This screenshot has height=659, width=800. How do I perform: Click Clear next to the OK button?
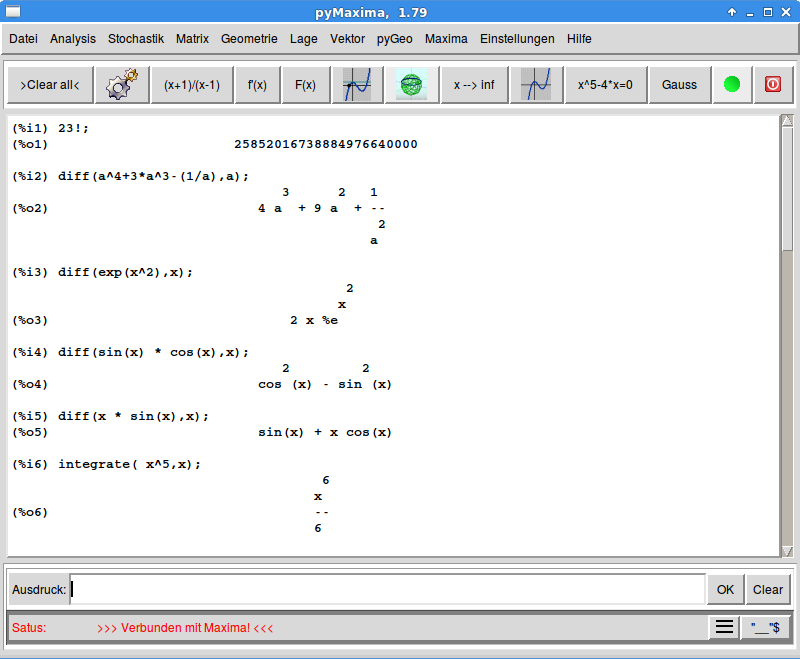coord(768,590)
